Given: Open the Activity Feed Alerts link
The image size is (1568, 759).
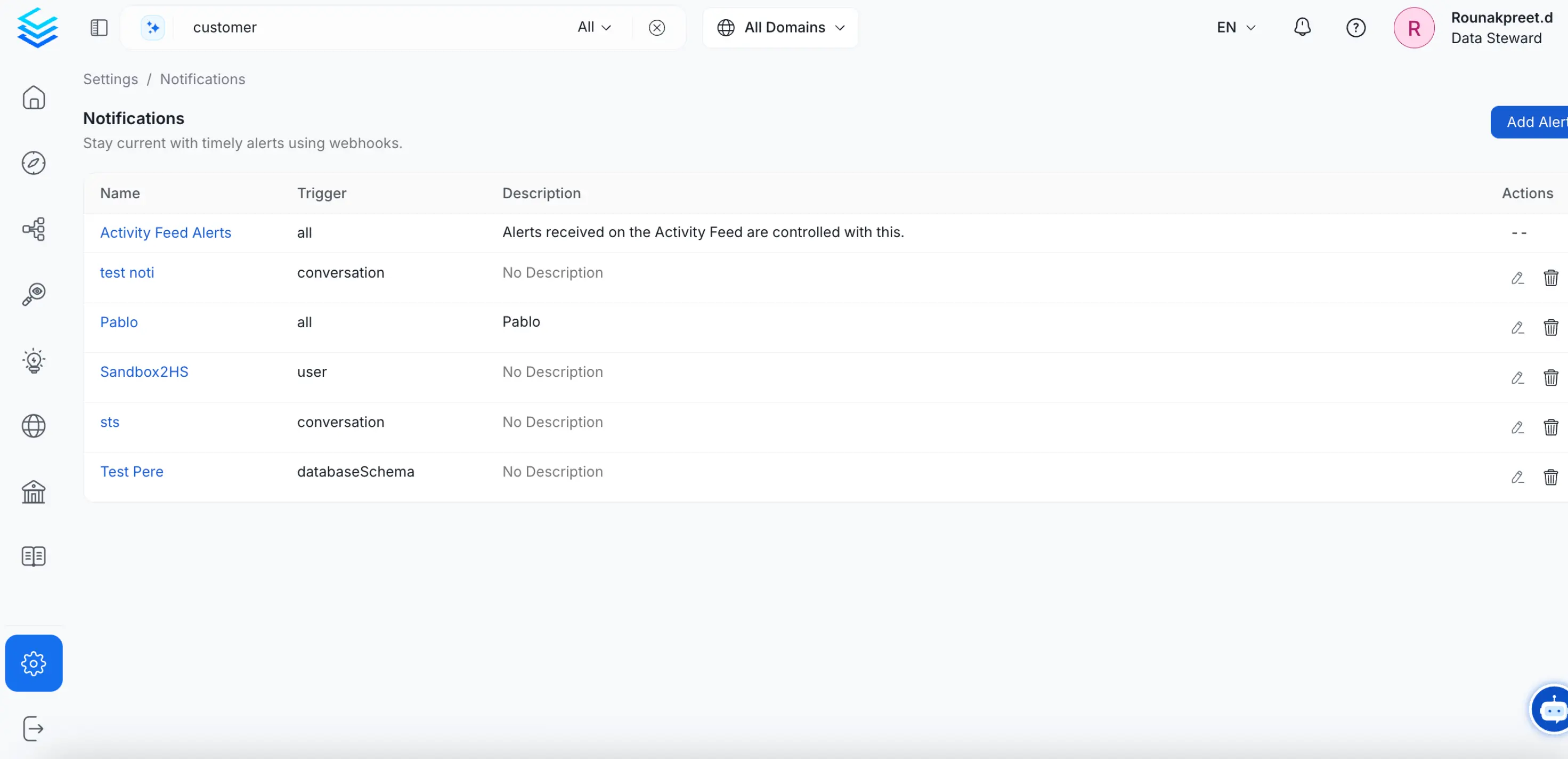Looking at the screenshot, I should pyautogui.click(x=166, y=233).
